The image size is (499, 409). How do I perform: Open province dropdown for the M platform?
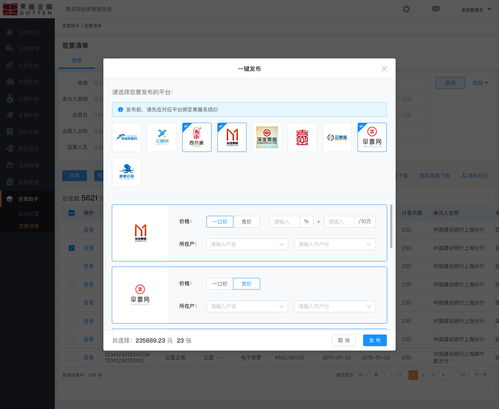247,244
